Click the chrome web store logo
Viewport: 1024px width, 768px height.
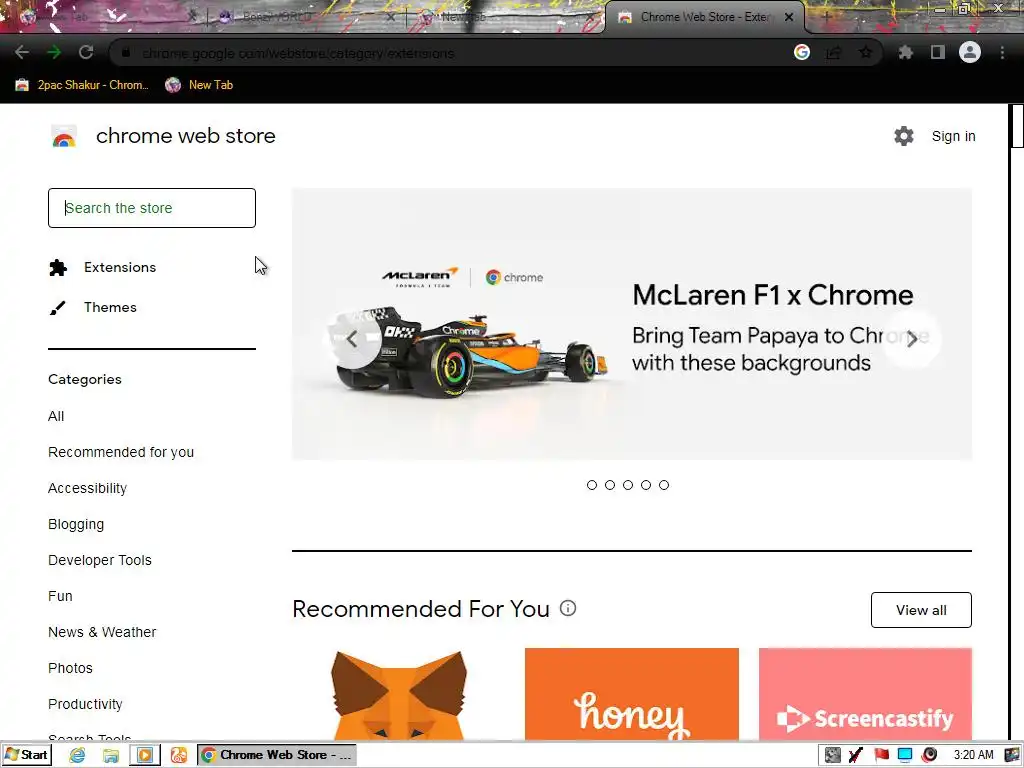click(64, 136)
